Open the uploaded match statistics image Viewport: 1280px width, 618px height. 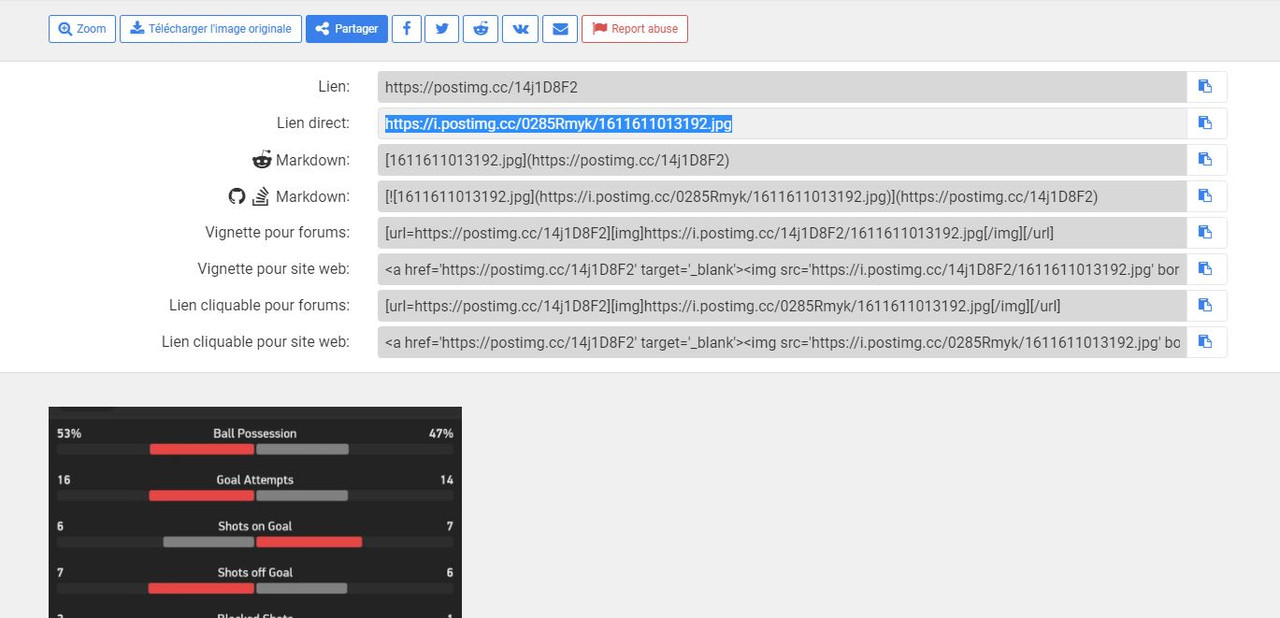[255, 512]
